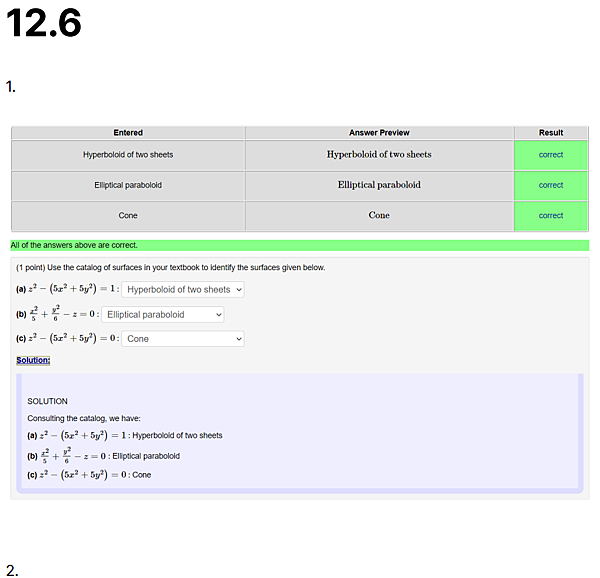Click entered 'Cone' cell

coord(128,216)
